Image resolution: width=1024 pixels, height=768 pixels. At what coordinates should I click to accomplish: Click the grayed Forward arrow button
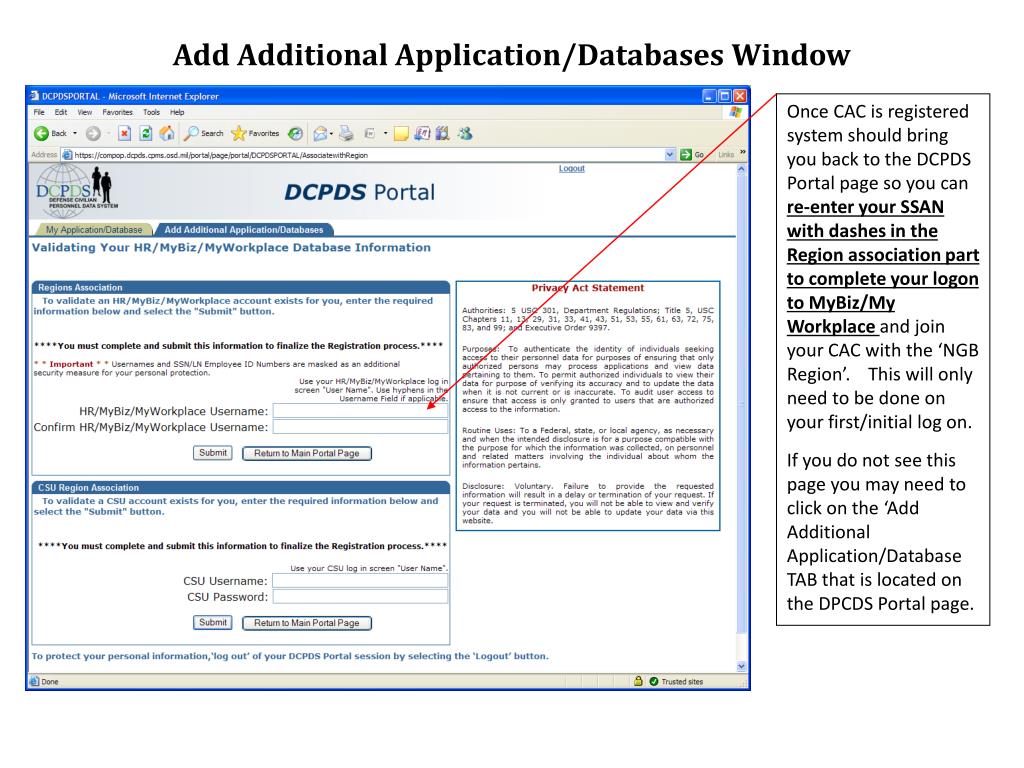click(93, 133)
